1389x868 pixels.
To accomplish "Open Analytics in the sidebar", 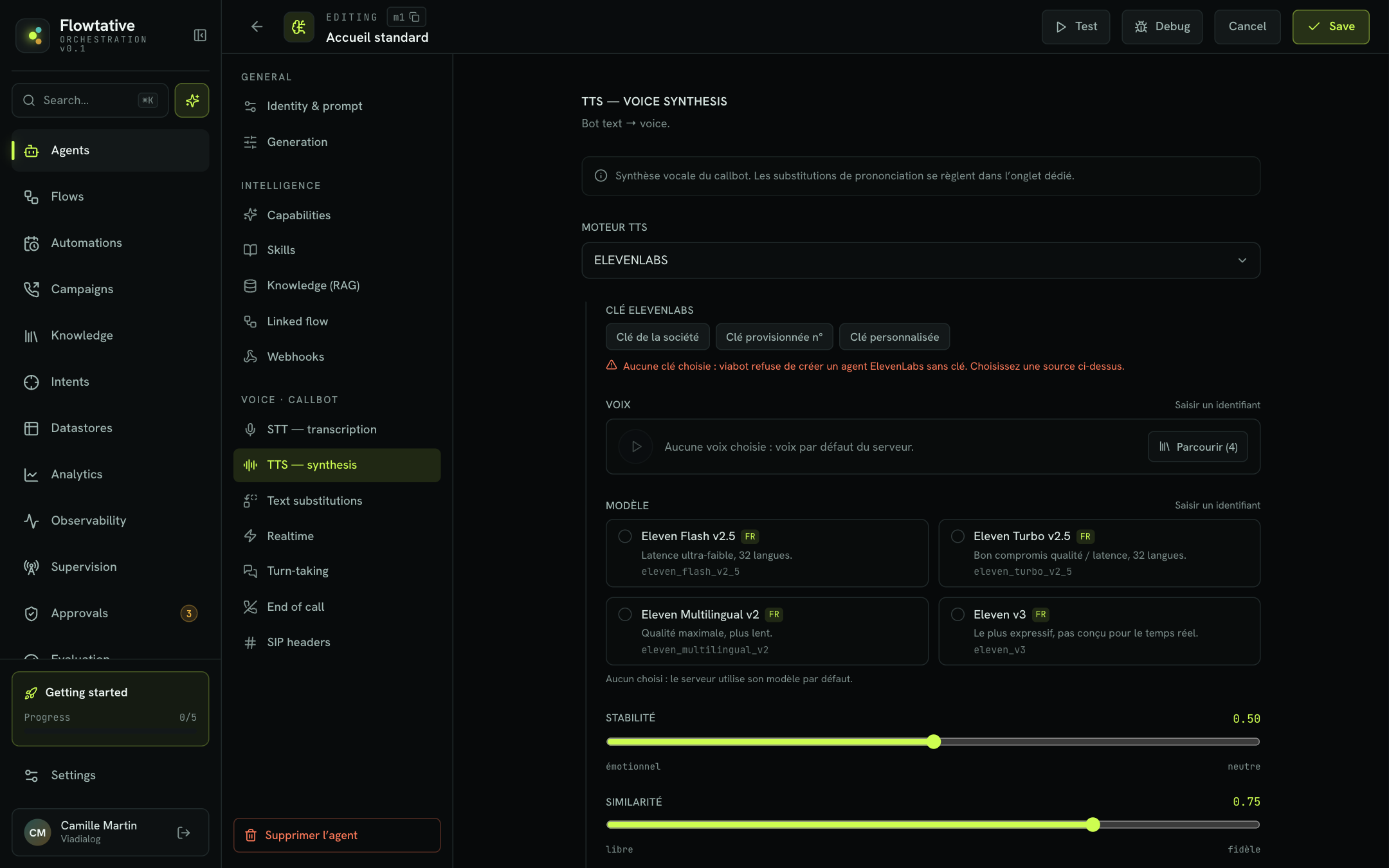I will point(110,475).
